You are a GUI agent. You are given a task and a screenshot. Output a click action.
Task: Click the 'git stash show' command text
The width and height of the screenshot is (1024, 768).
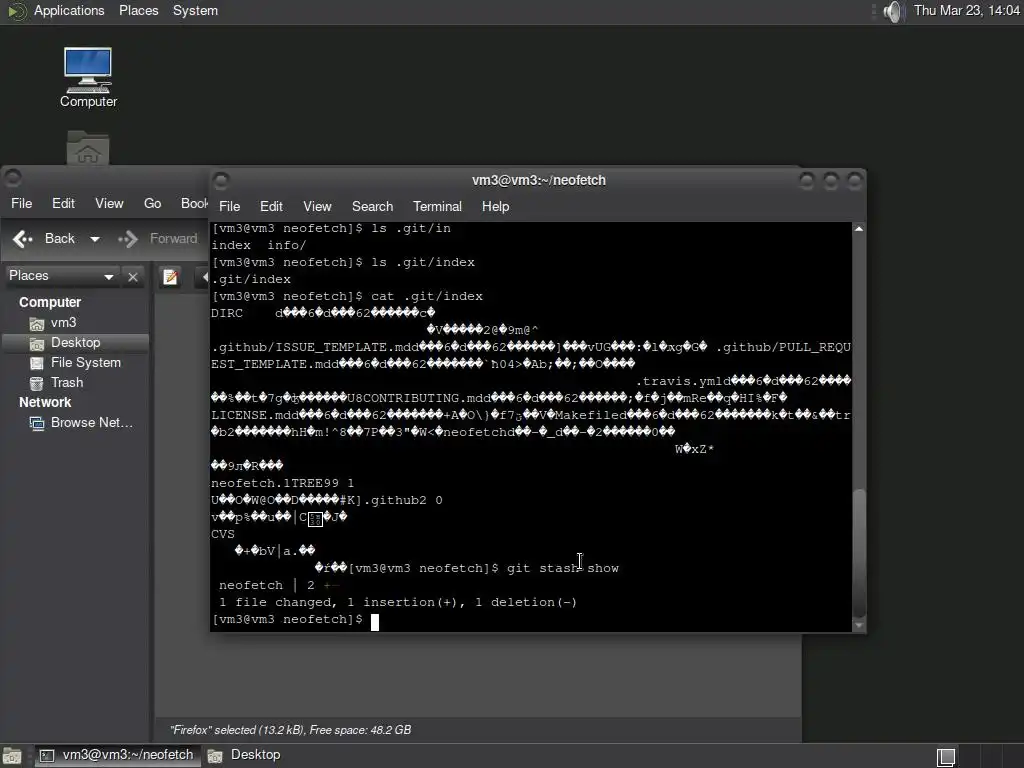pyautogui.click(x=563, y=568)
